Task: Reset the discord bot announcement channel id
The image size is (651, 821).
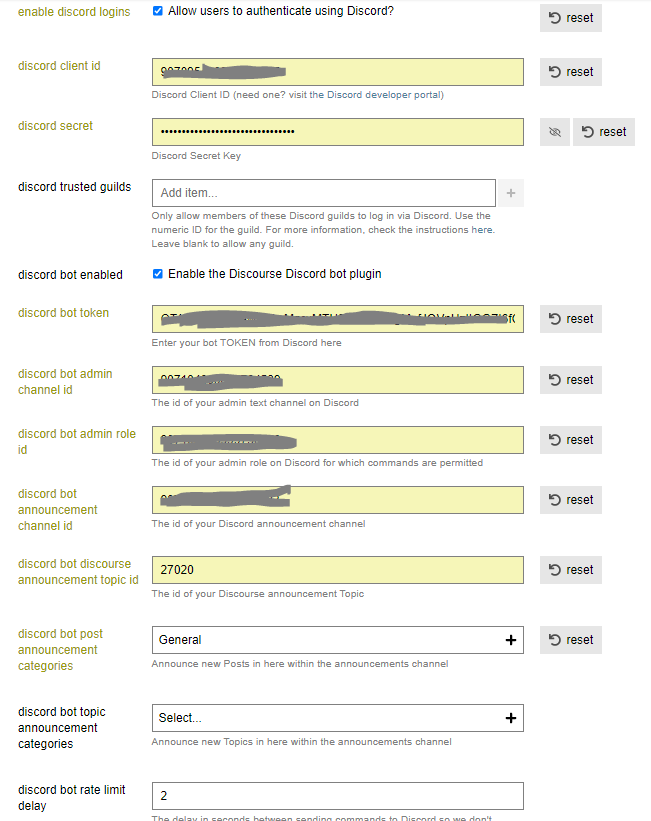Action: (570, 500)
